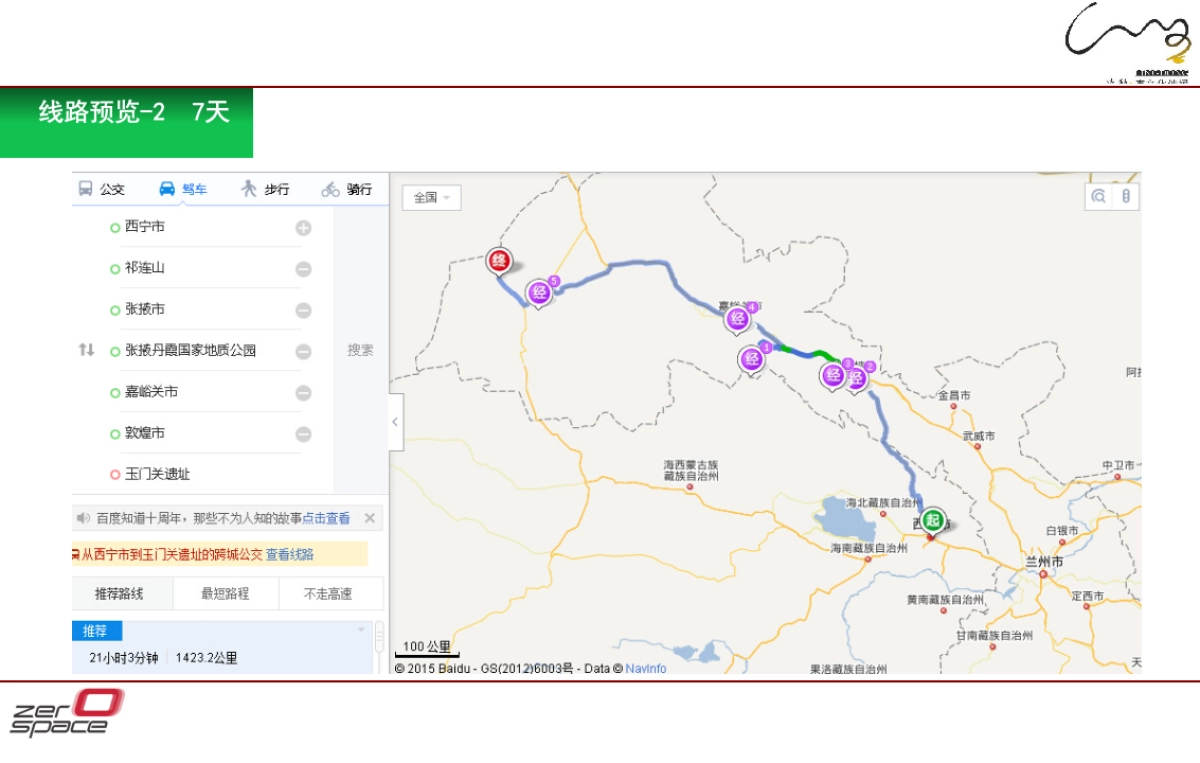Click the 搜索 search button
This screenshot has height=763, width=1200.
coord(358,351)
